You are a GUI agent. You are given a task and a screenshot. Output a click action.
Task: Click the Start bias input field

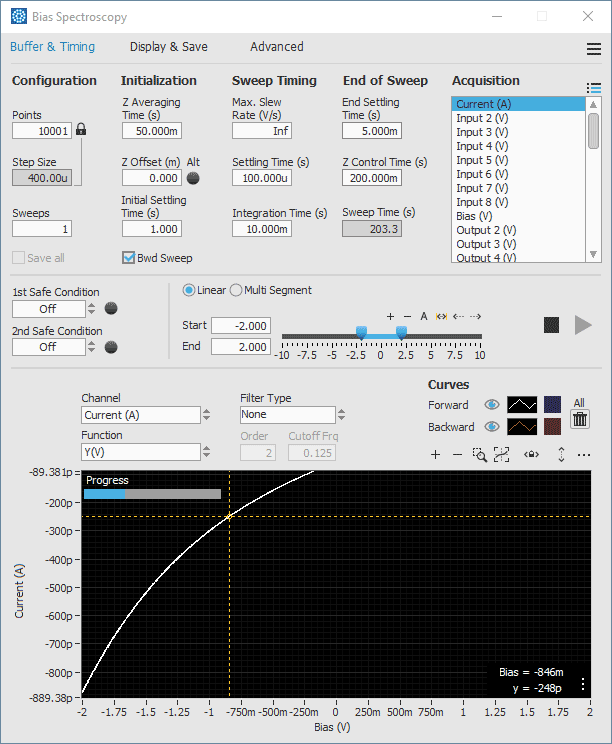[x=241, y=326]
